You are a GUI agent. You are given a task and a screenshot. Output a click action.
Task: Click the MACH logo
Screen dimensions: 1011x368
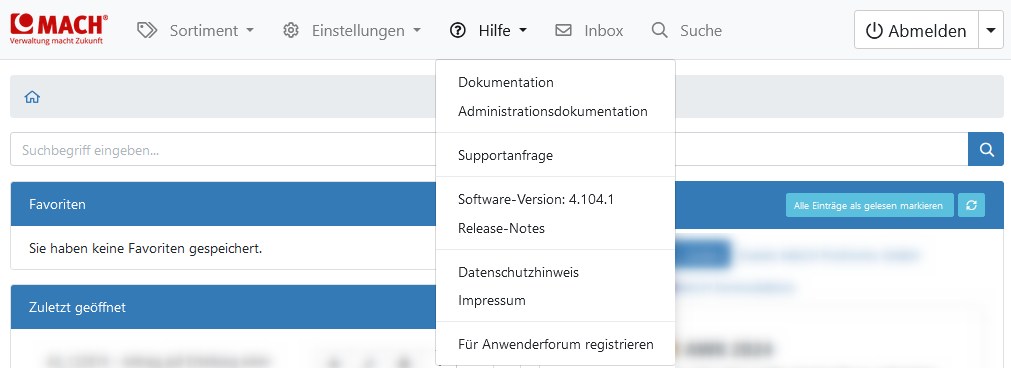tap(59, 30)
